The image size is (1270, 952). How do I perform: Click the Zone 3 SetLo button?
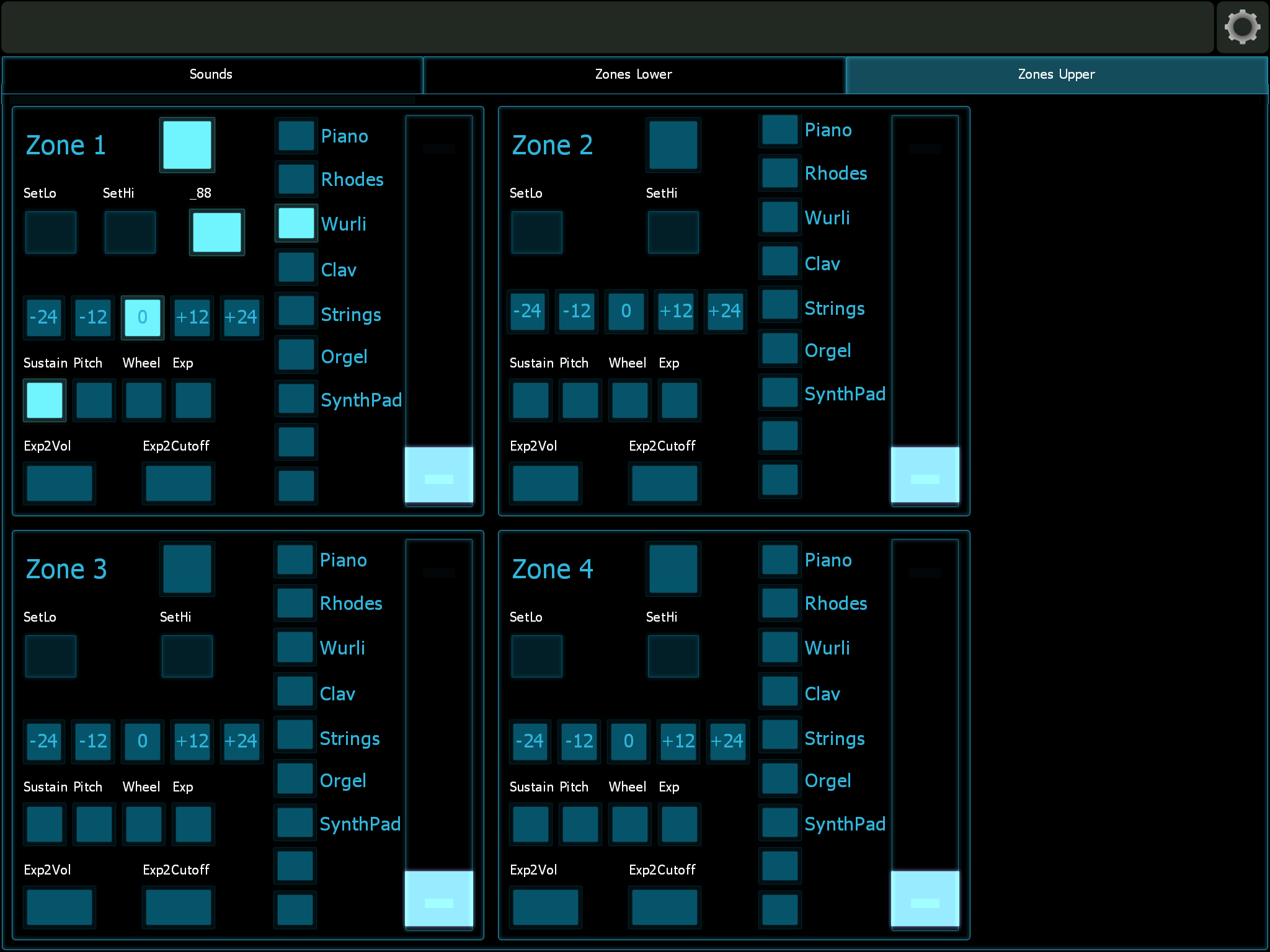click(51, 656)
